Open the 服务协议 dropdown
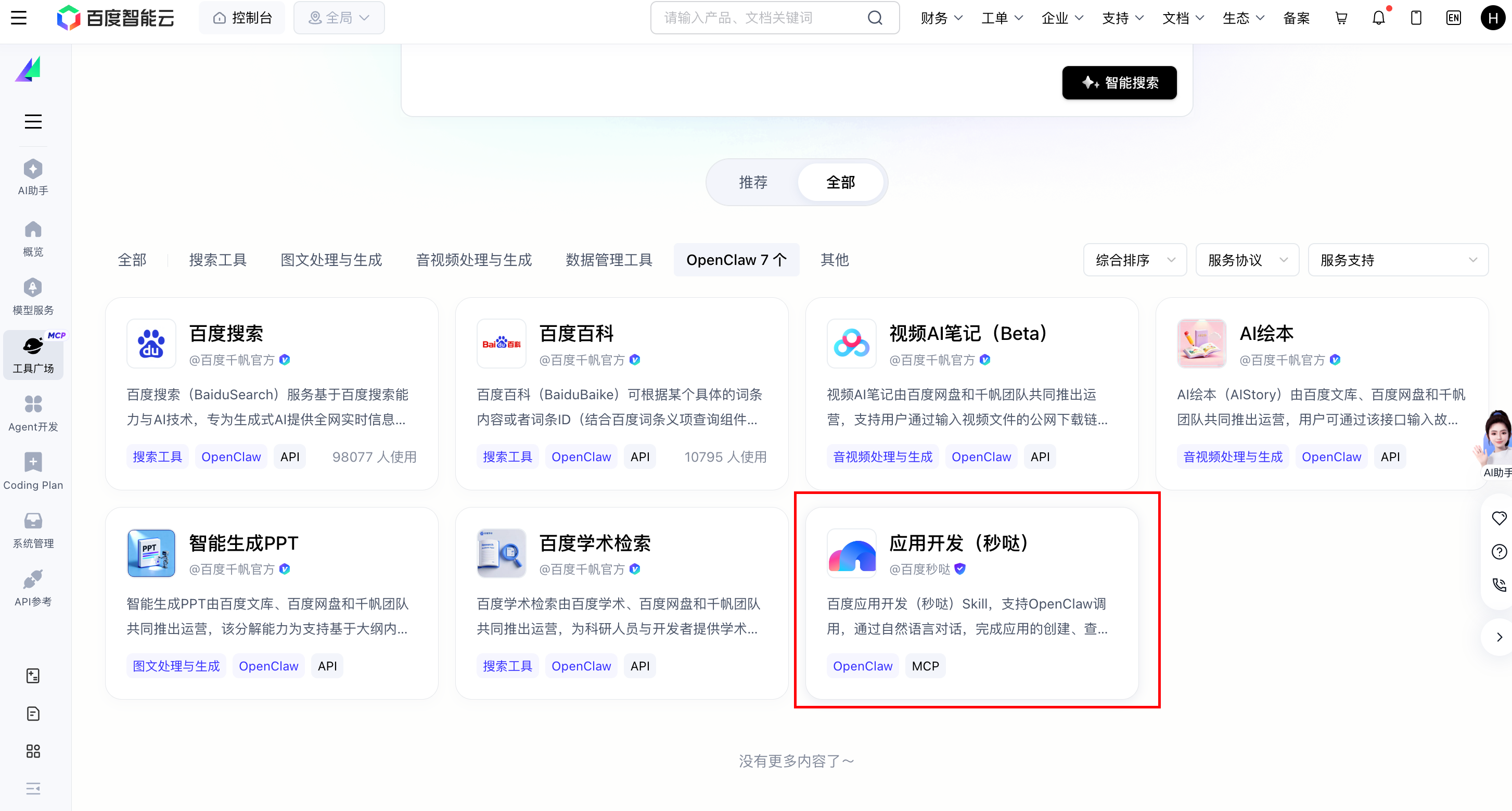The image size is (1512, 811). [x=1247, y=260]
